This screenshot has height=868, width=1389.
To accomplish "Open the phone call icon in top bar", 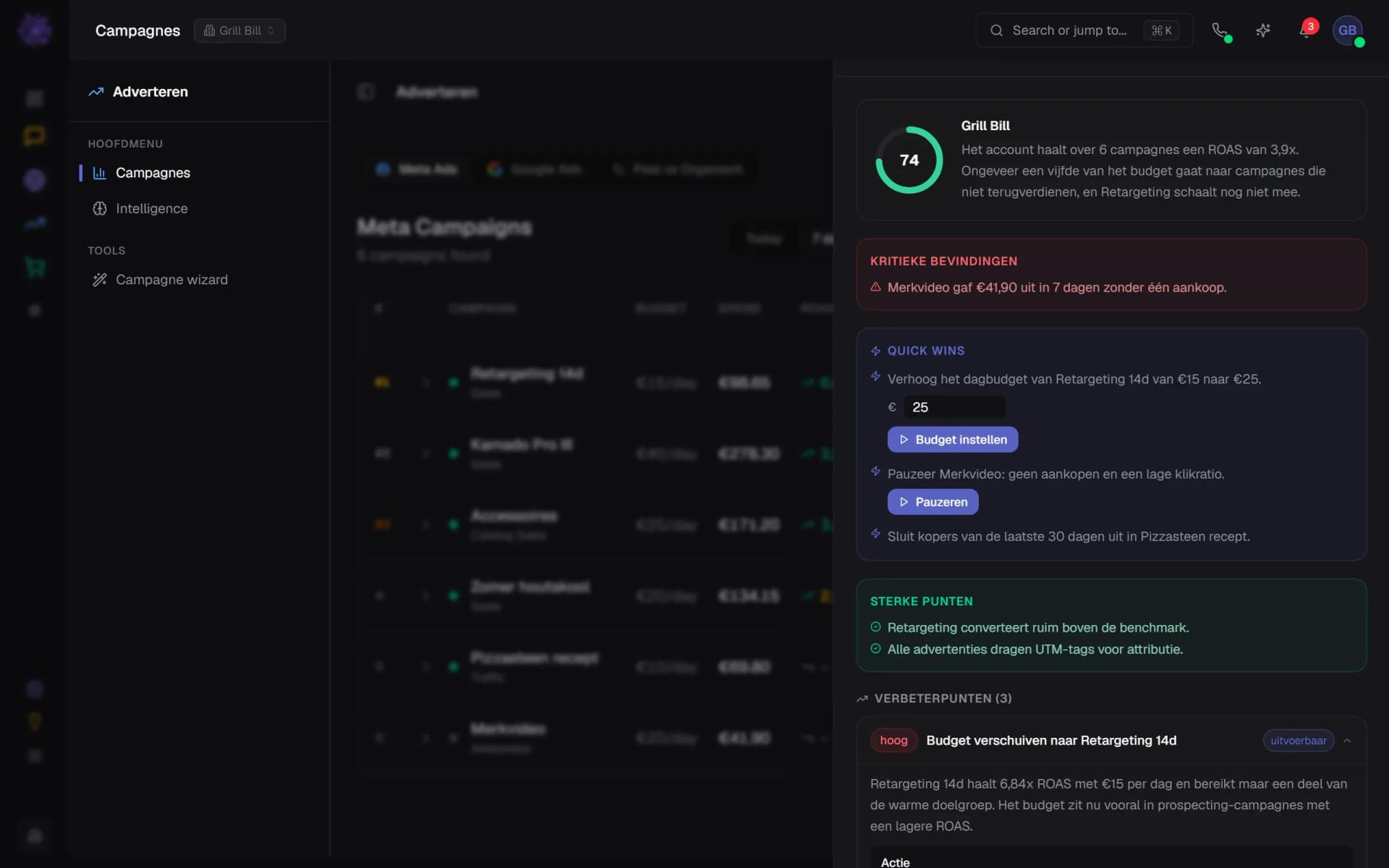I will [1220, 30].
